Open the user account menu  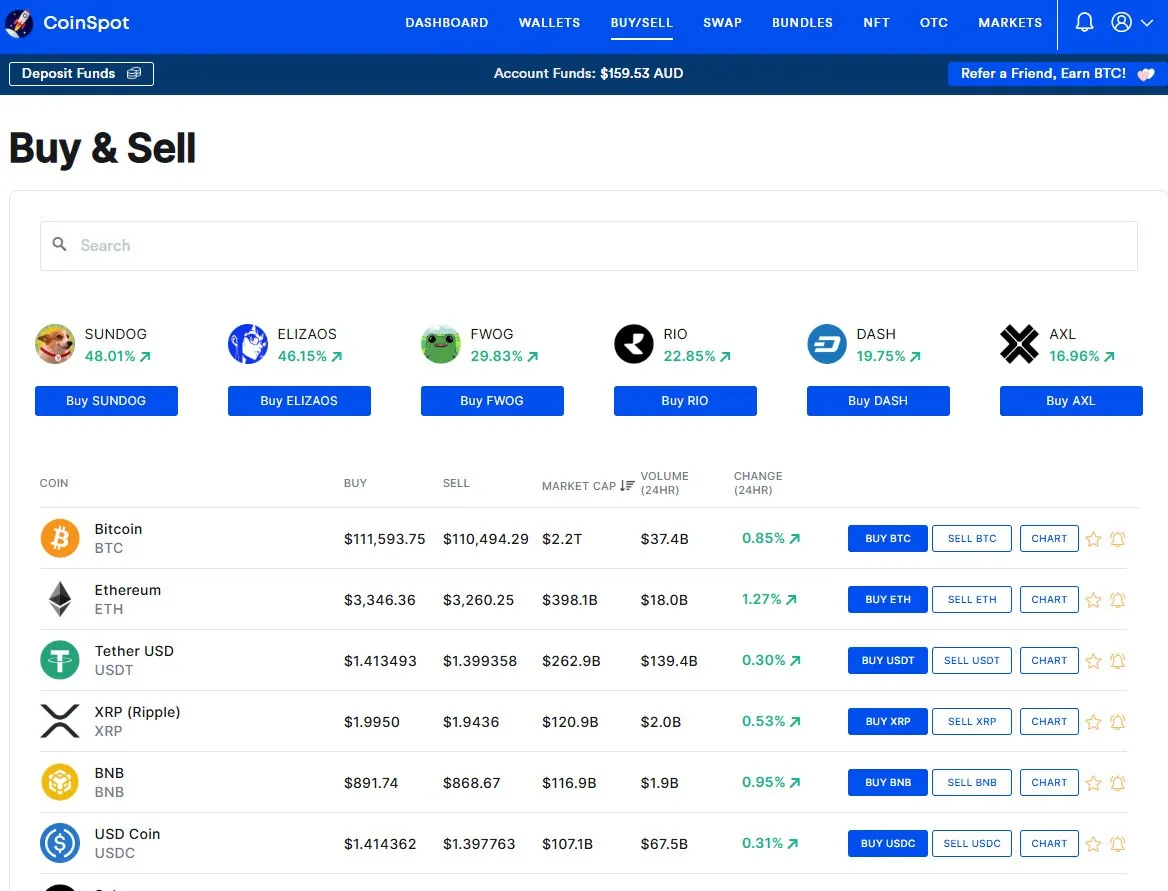[x=1132, y=22]
